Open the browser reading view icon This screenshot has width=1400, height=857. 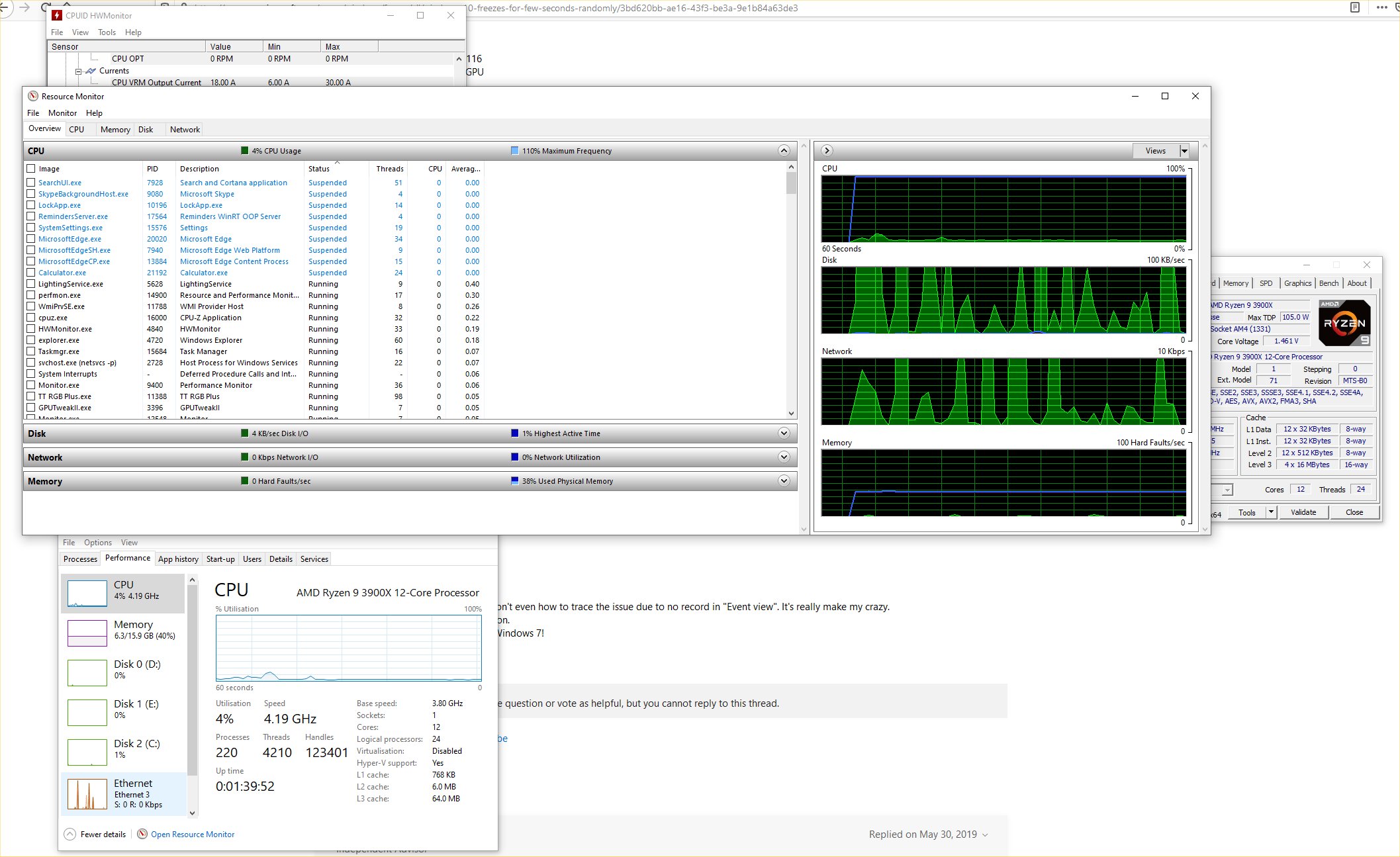click(1355, 8)
